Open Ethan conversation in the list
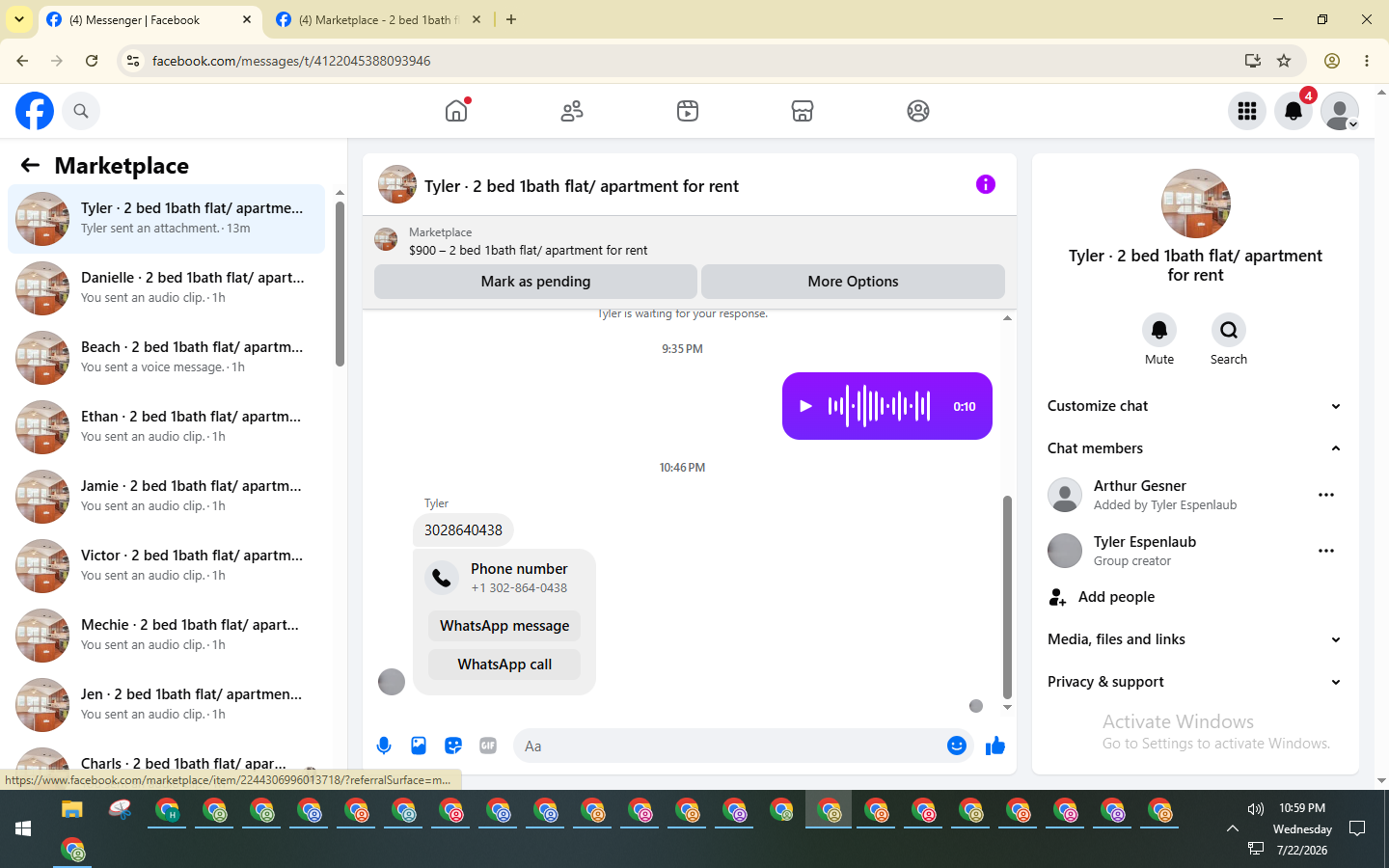 (x=166, y=427)
